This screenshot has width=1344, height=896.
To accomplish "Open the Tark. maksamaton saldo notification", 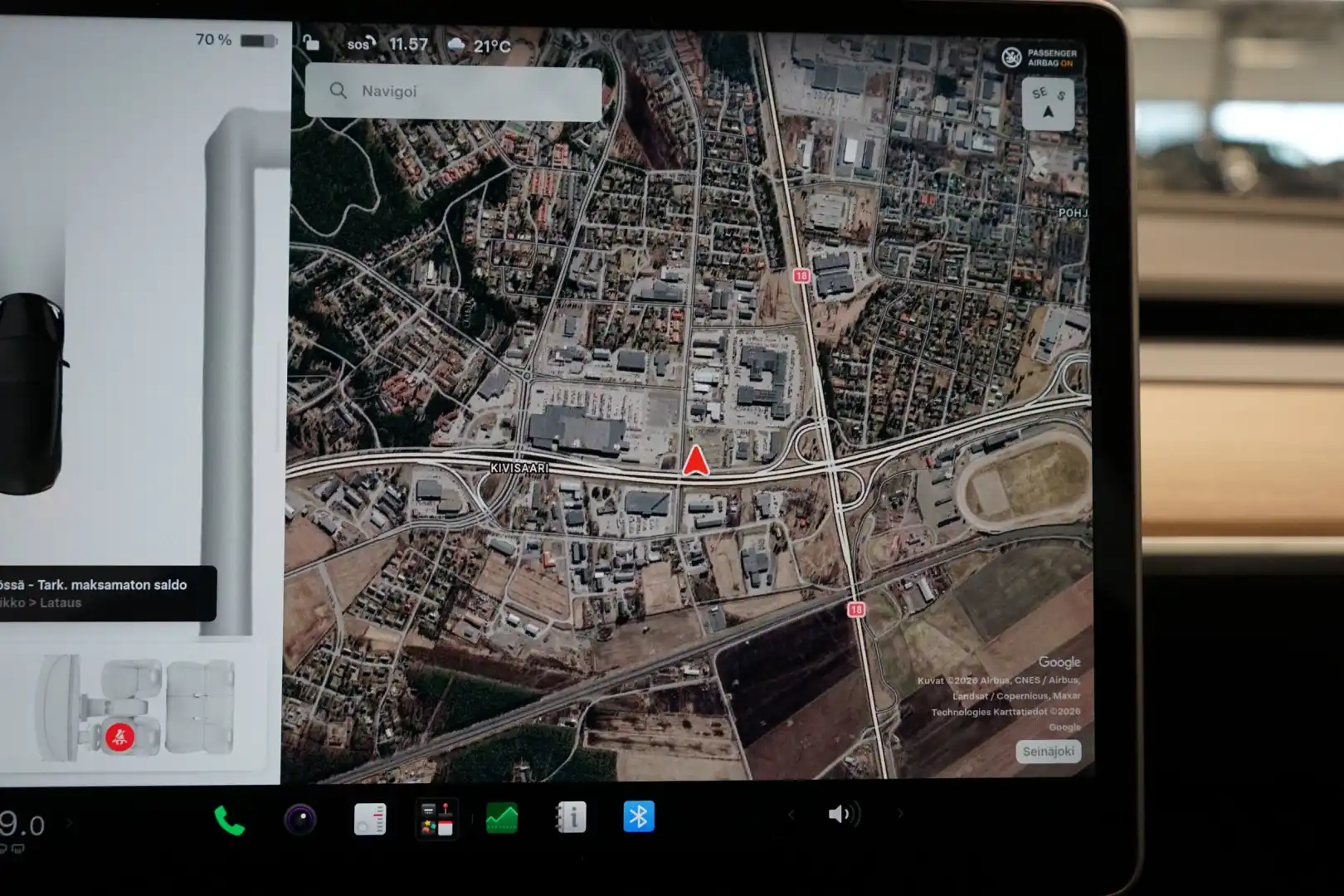I will [x=108, y=593].
